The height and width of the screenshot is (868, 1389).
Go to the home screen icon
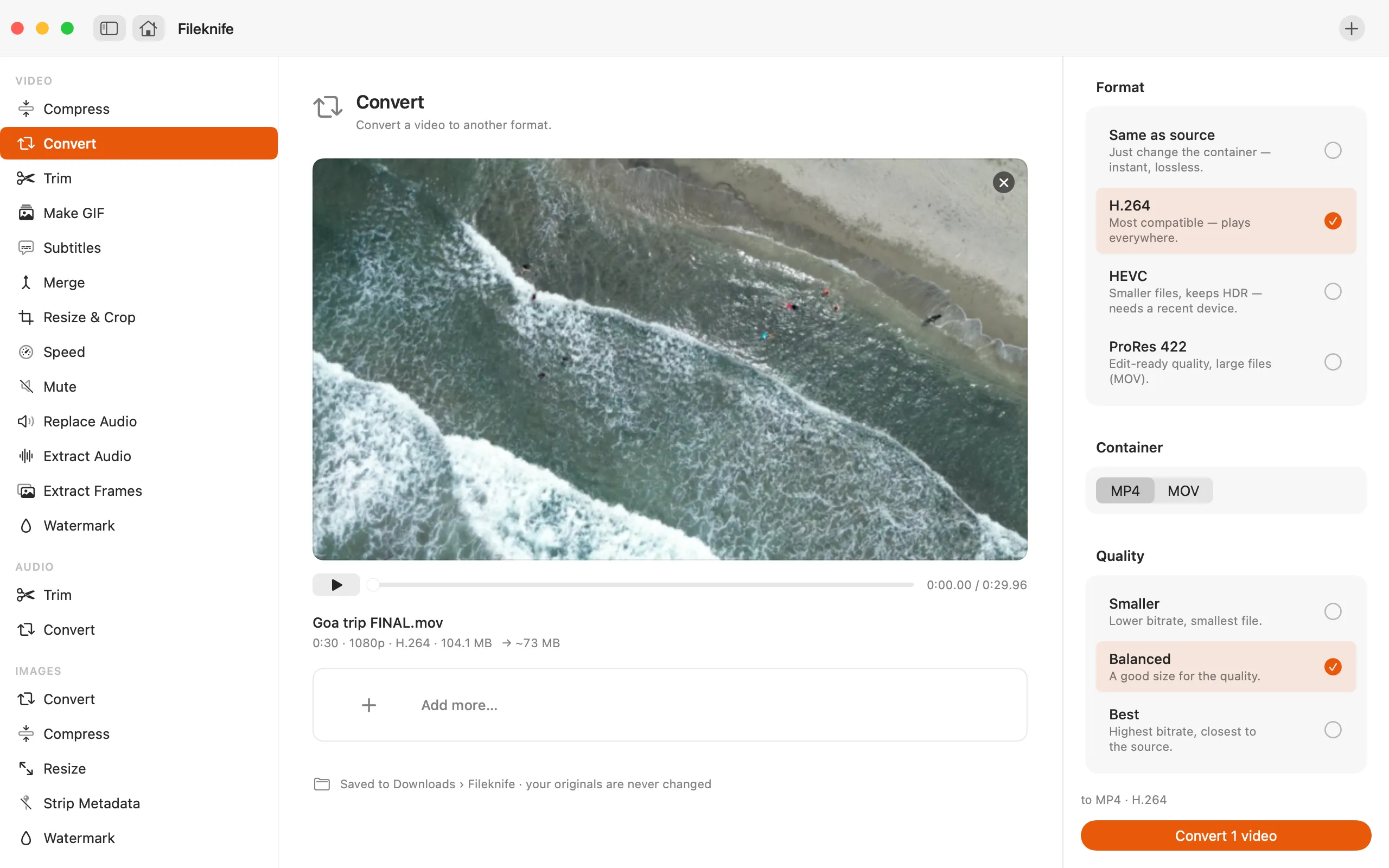148,28
